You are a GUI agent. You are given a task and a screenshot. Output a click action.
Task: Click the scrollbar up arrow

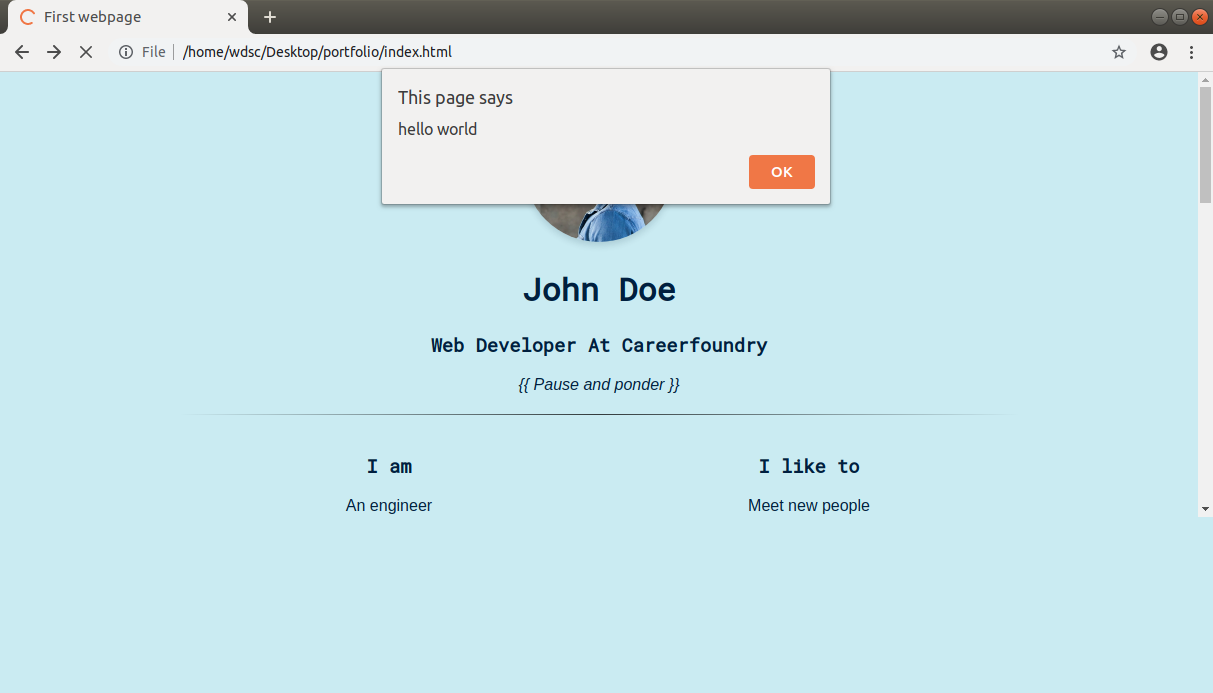(x=1205, y=79)
